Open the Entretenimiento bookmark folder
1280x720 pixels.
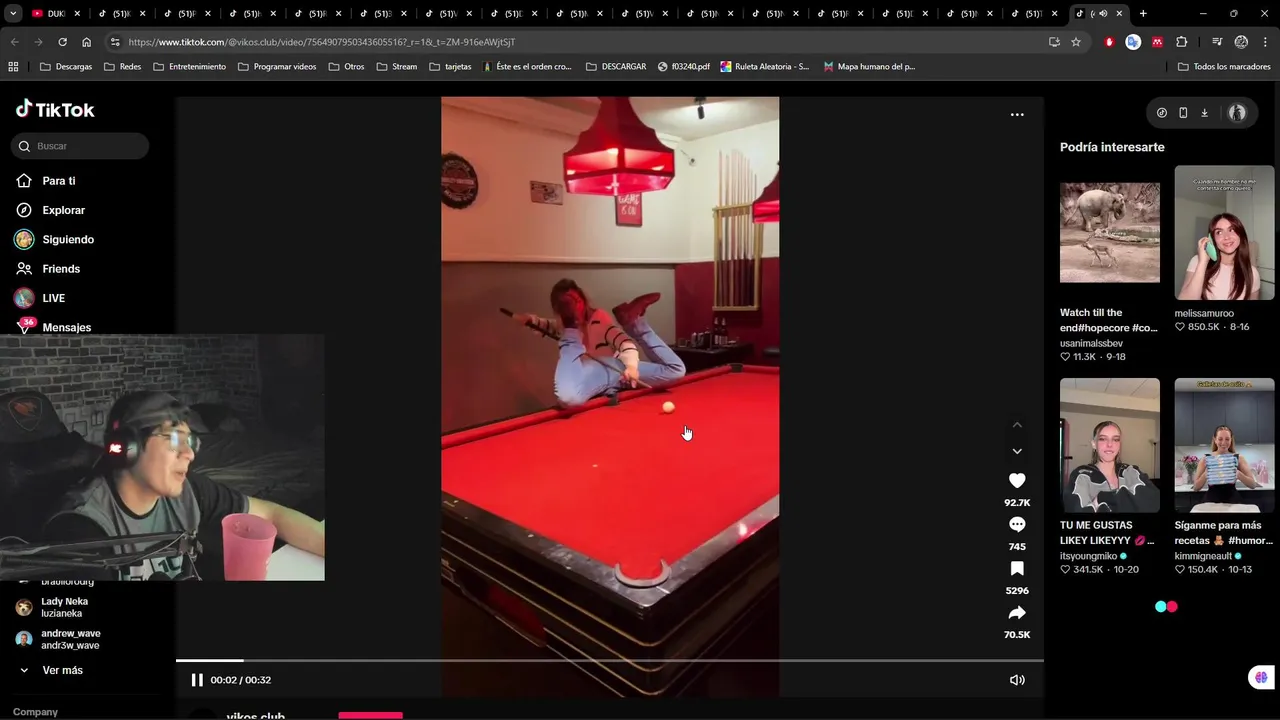[190, 67]
